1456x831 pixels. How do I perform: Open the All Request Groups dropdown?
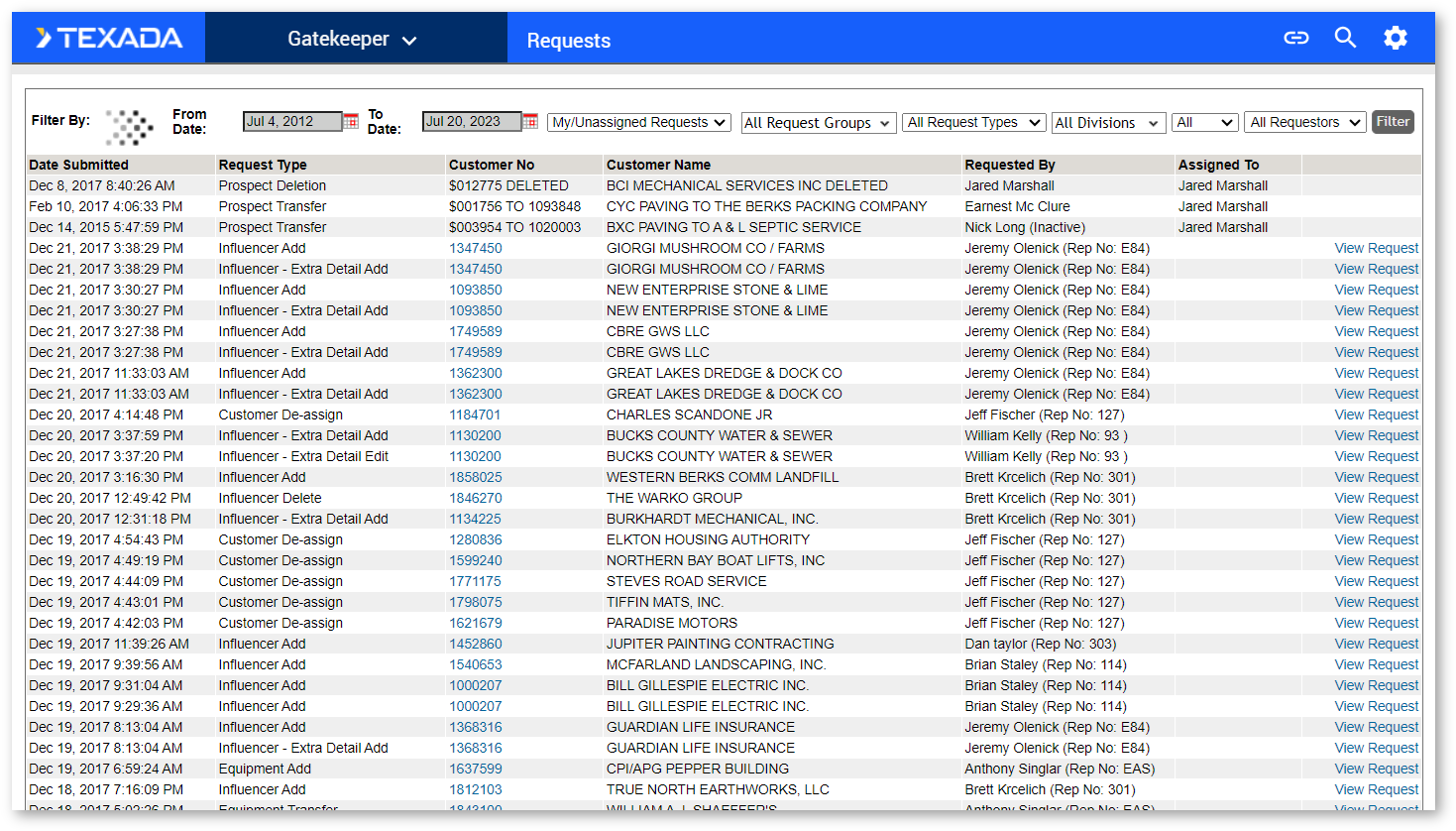point(818,123)
